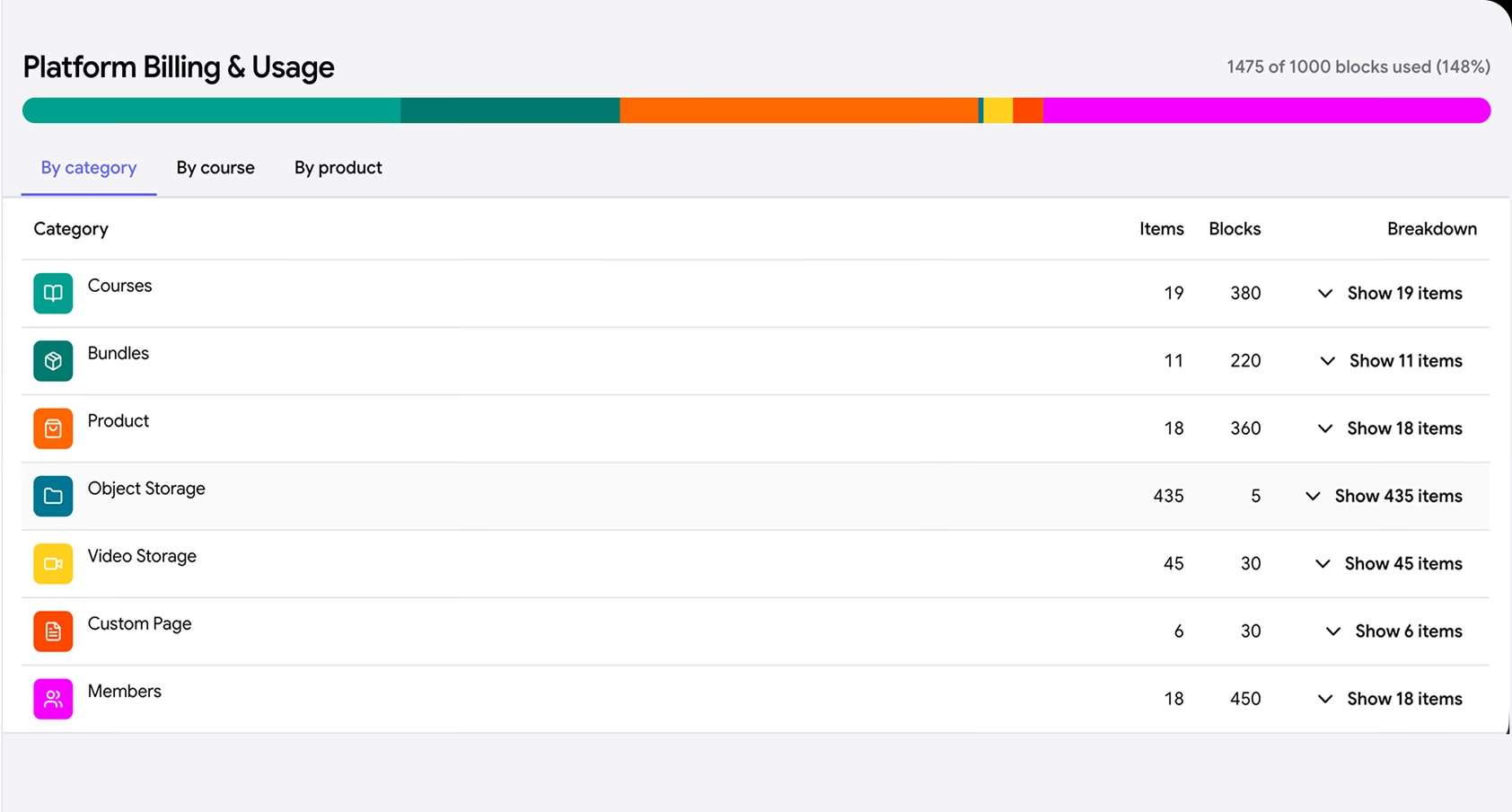1512x812 pixels.
Task: Switch to the By course tab
Action: tap(215, 168)
